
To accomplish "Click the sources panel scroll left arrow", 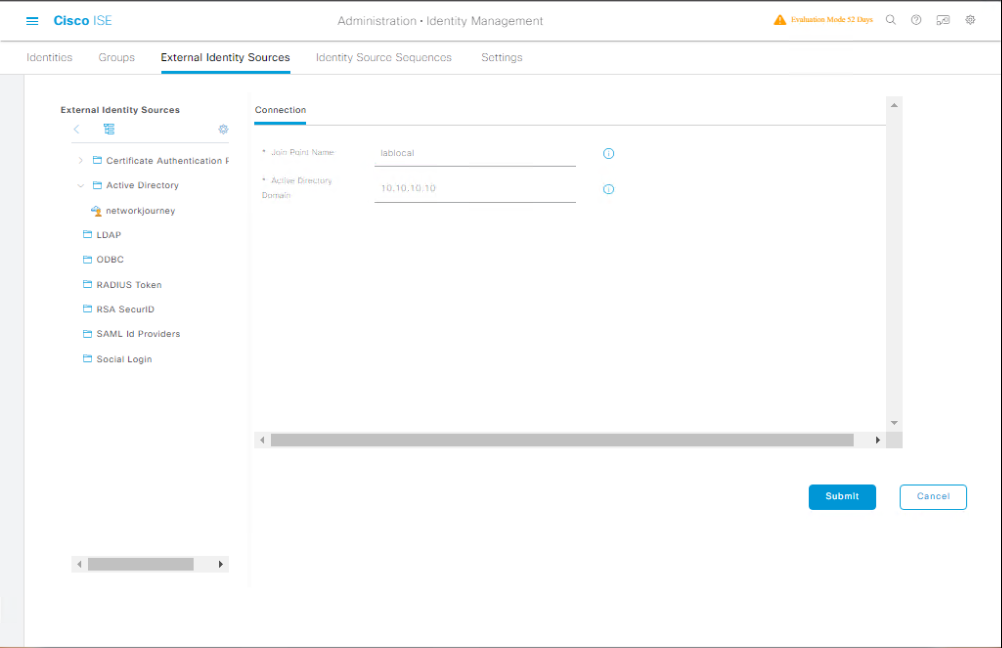I will pos(79,564).
